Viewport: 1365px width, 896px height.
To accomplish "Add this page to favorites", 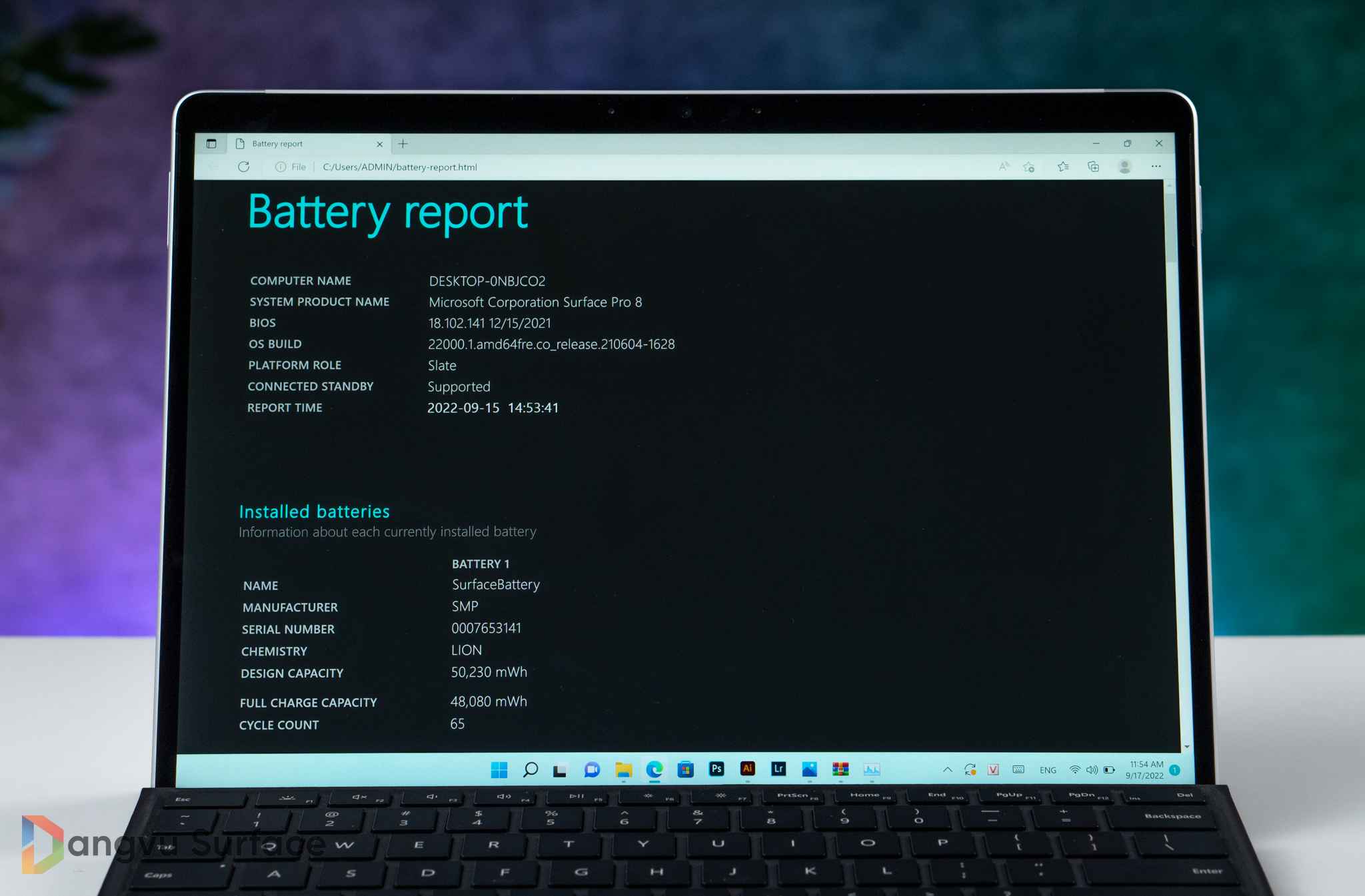I will [x=1029, y=167].
